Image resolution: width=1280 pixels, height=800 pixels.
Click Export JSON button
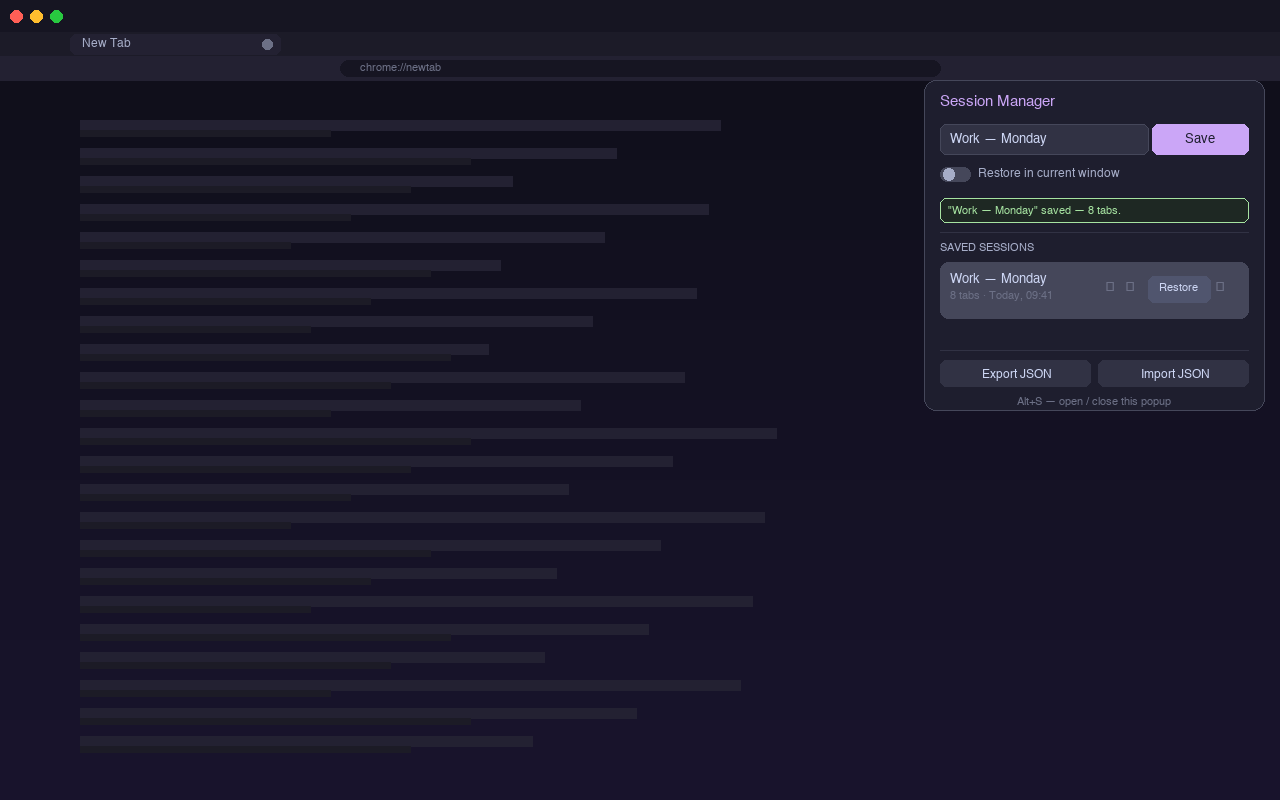tap(1016, 374)
